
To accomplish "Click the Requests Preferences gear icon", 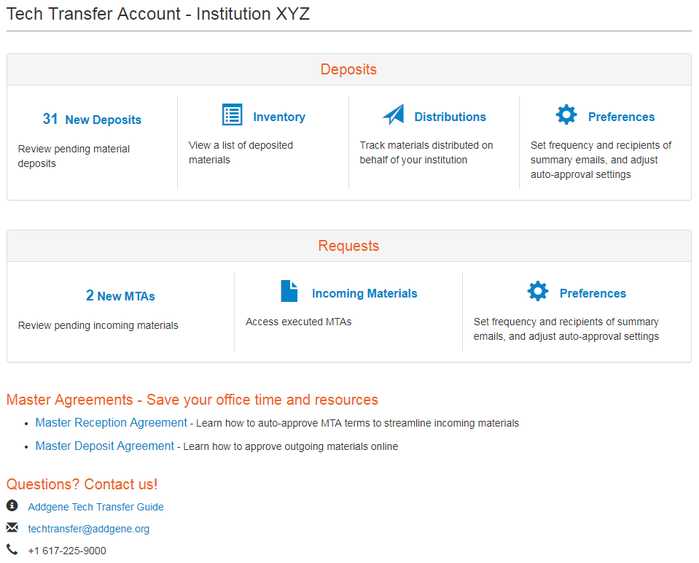I will (x=538, y=291).
